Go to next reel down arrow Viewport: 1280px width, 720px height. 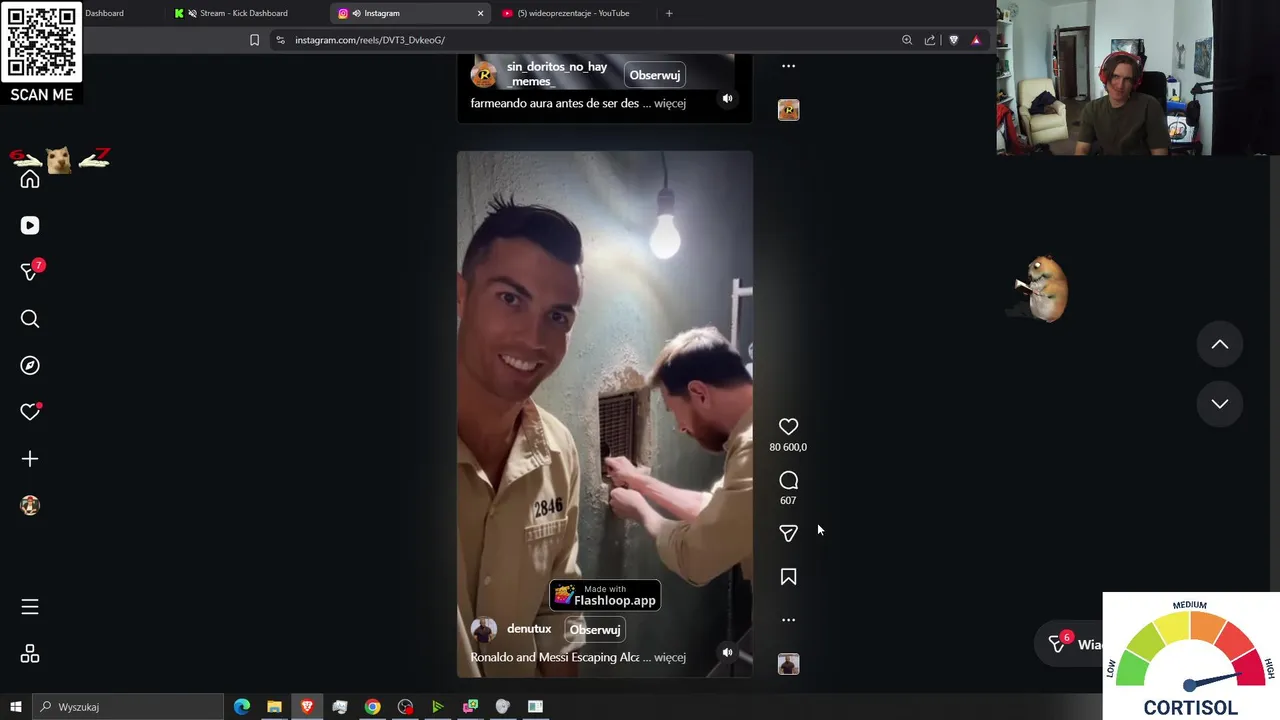[1220, 404]
